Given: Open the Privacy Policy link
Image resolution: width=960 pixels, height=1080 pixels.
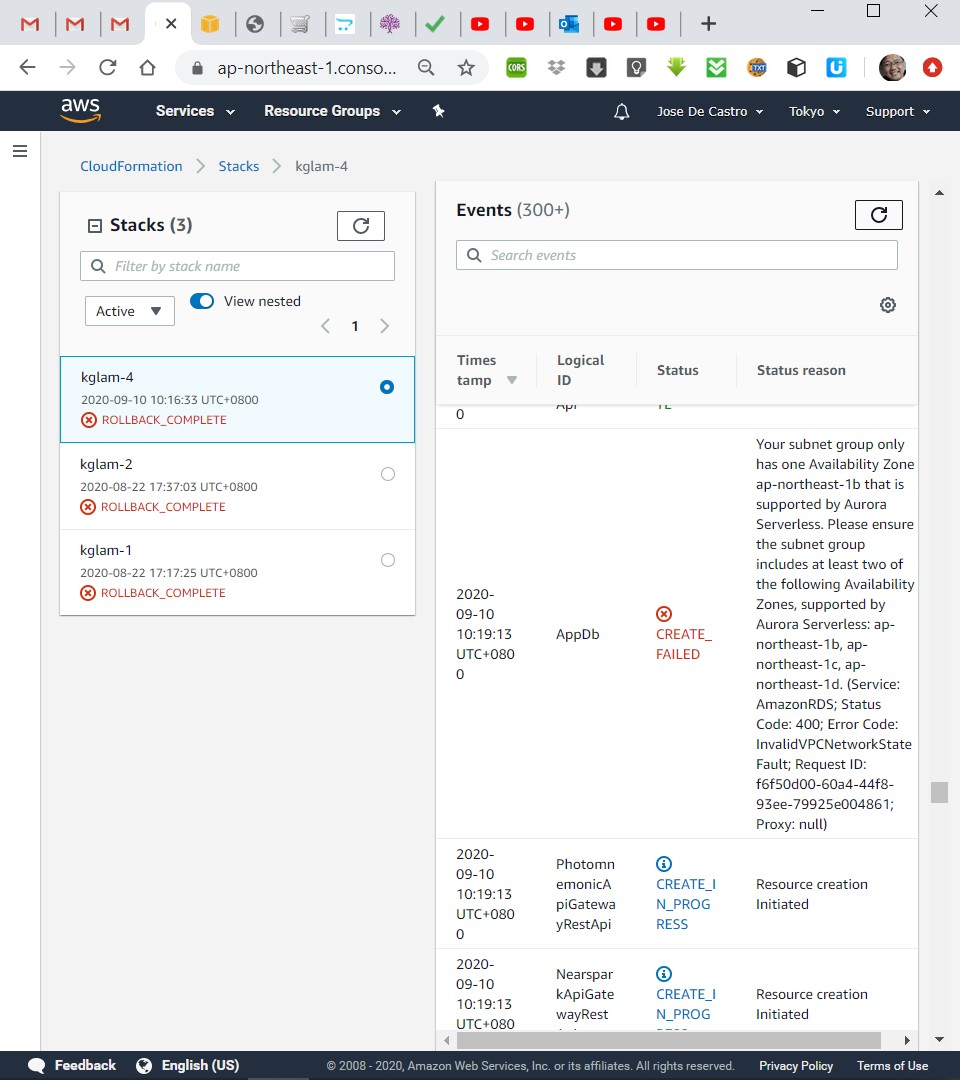Looking at the screenshot, I should point(795,1066).
